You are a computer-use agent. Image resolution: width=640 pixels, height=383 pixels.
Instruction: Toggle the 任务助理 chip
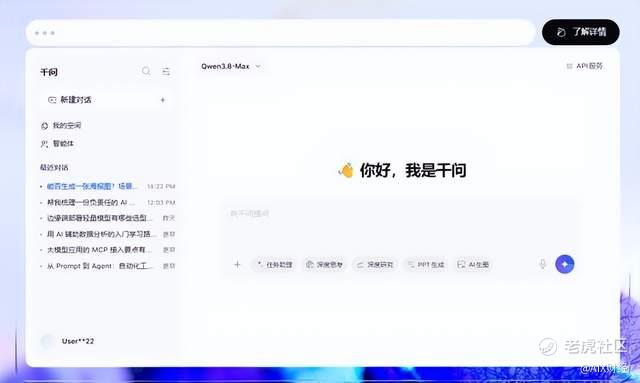click(x=275, y=265)
